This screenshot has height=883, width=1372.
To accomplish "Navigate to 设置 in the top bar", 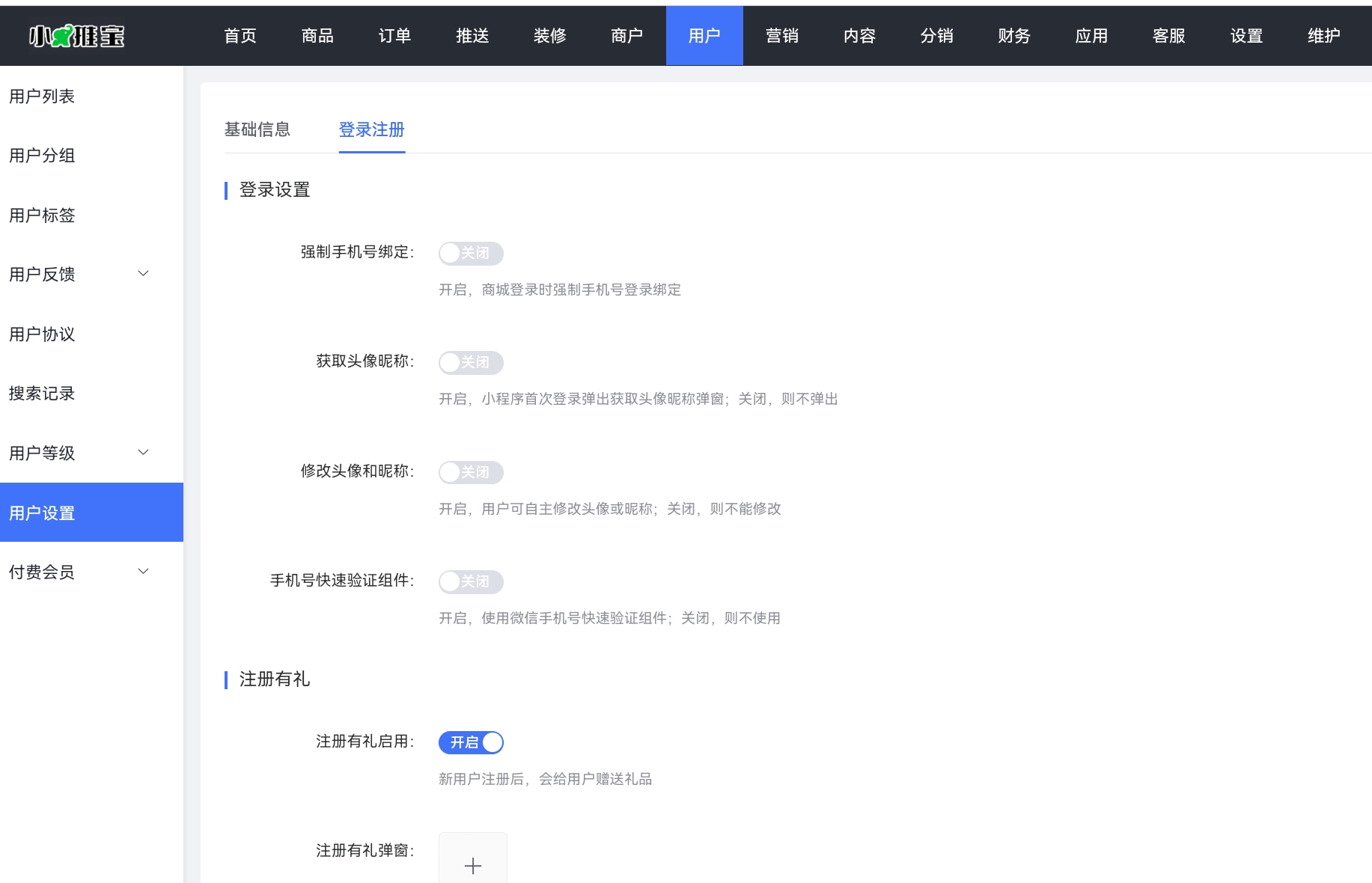I will coord(1246,35).
